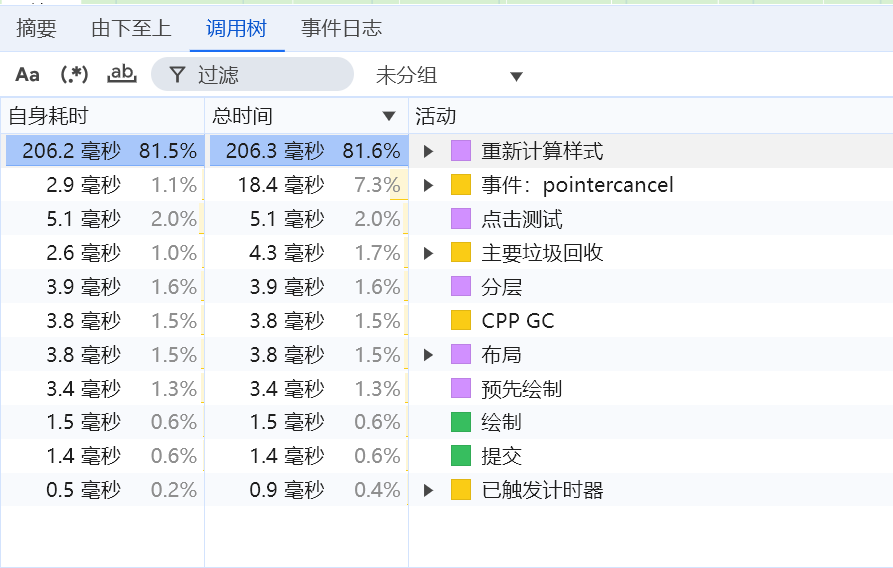The image size is (893, 568).
Task: Toggle the regular expression (.*) filter
Action: [x=74, y=75]
